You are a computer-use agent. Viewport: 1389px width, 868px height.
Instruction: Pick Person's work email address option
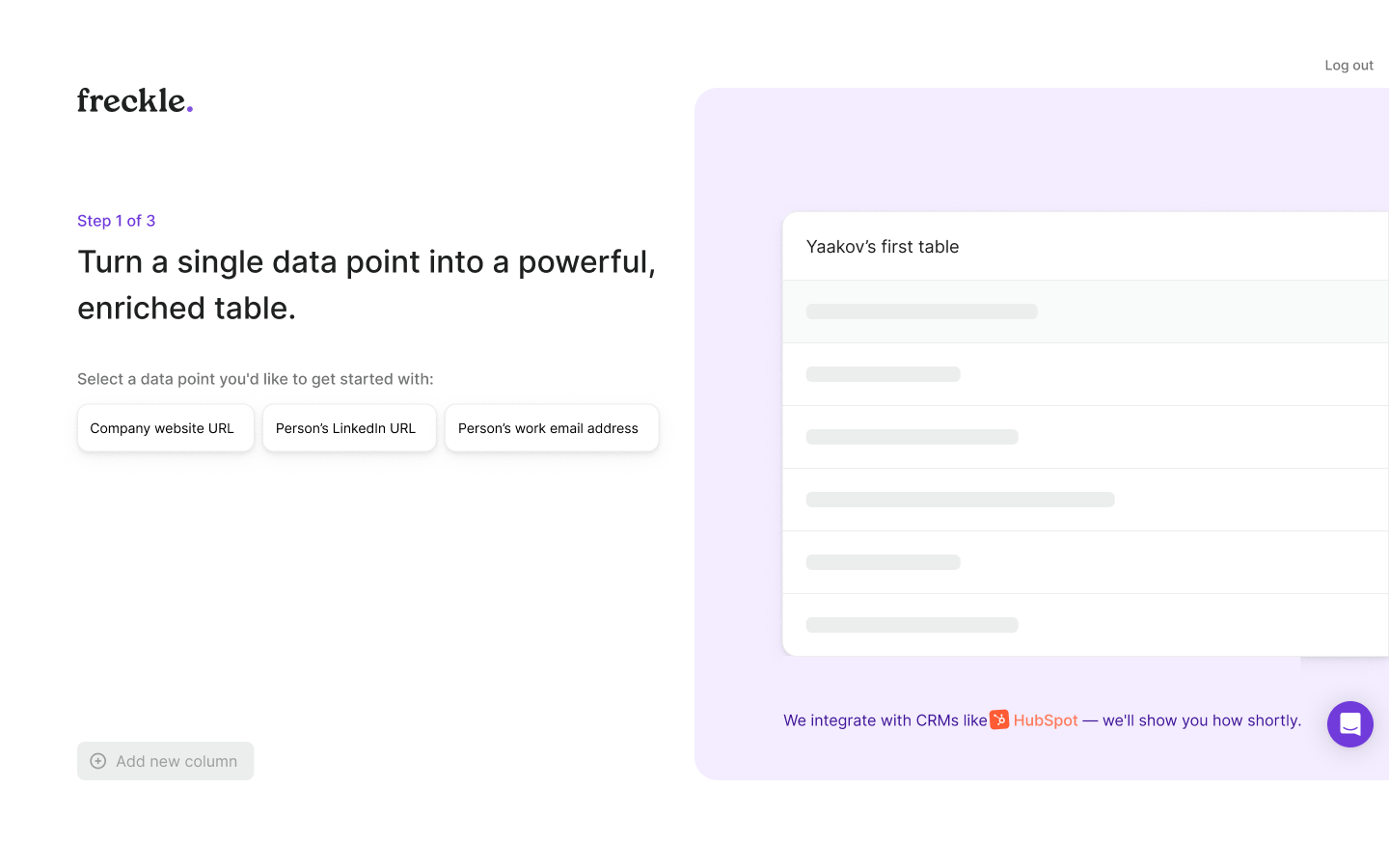click(x=552, y=428)
